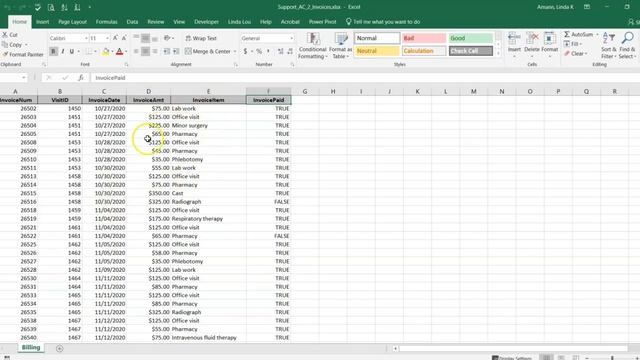Apply Accounting dollar number format

tap(245, 51)
